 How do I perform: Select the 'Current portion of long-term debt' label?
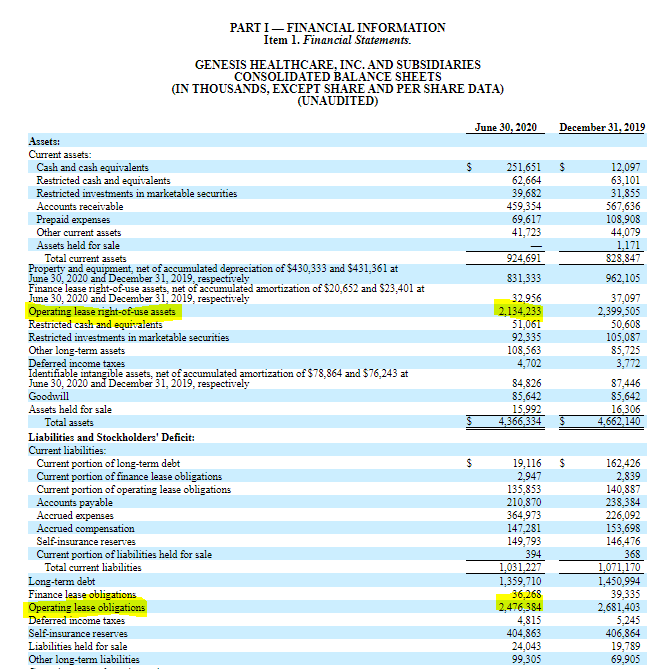pyautogui.click(x=108, y=464)
